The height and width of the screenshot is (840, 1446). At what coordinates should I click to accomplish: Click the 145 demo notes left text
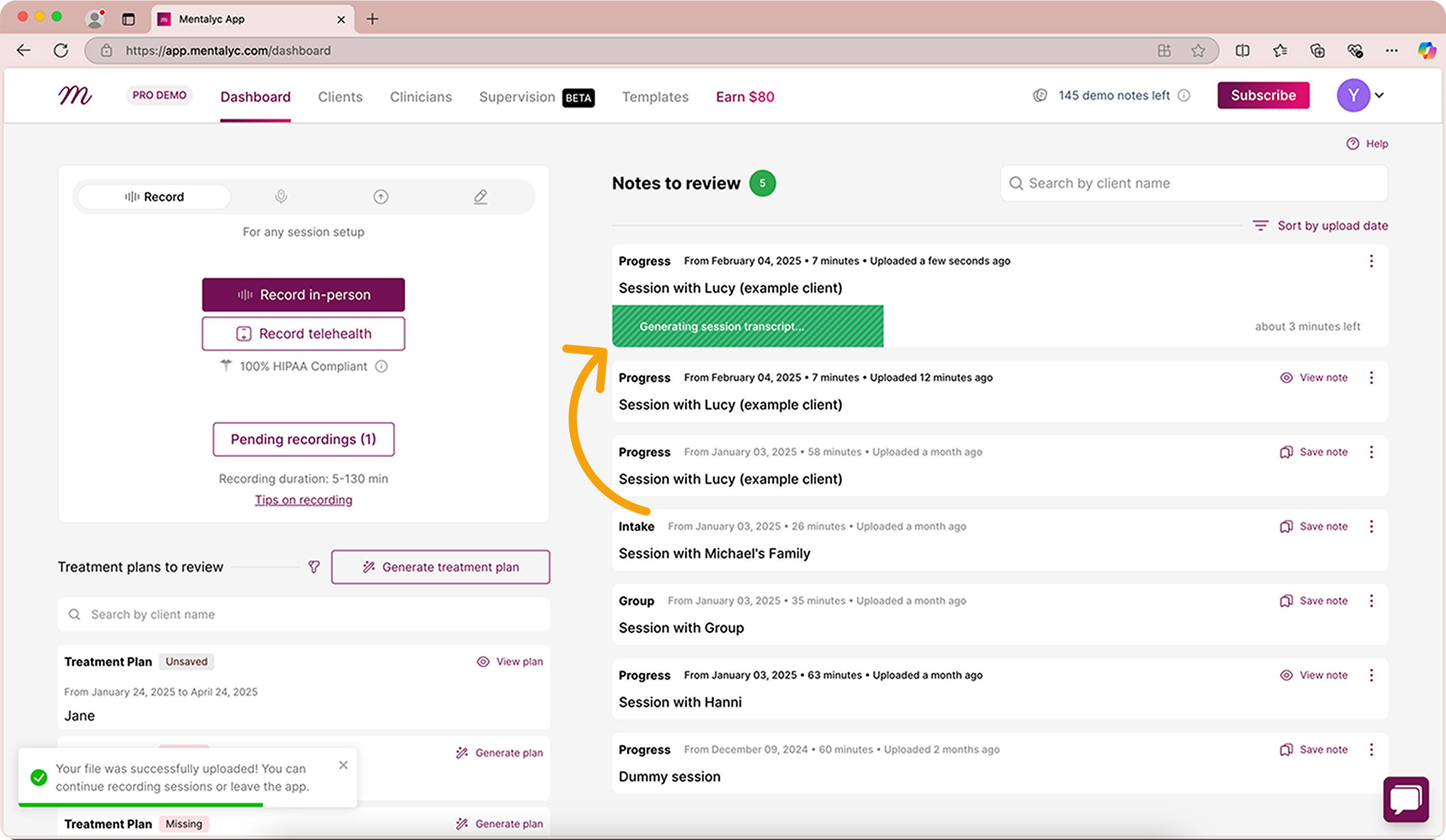[x=1114, y=95]
